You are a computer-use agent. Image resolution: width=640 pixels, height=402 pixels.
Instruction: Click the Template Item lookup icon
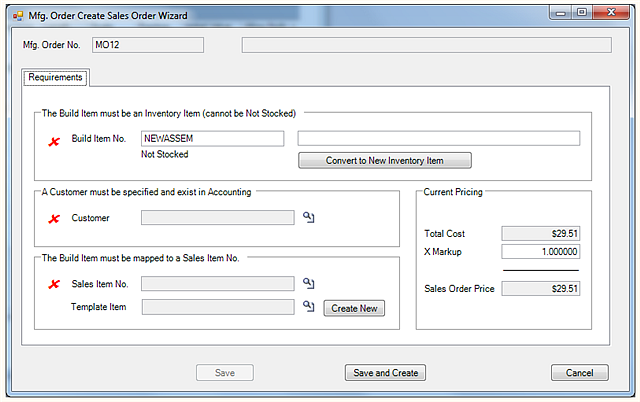click(x=309, y=308)
